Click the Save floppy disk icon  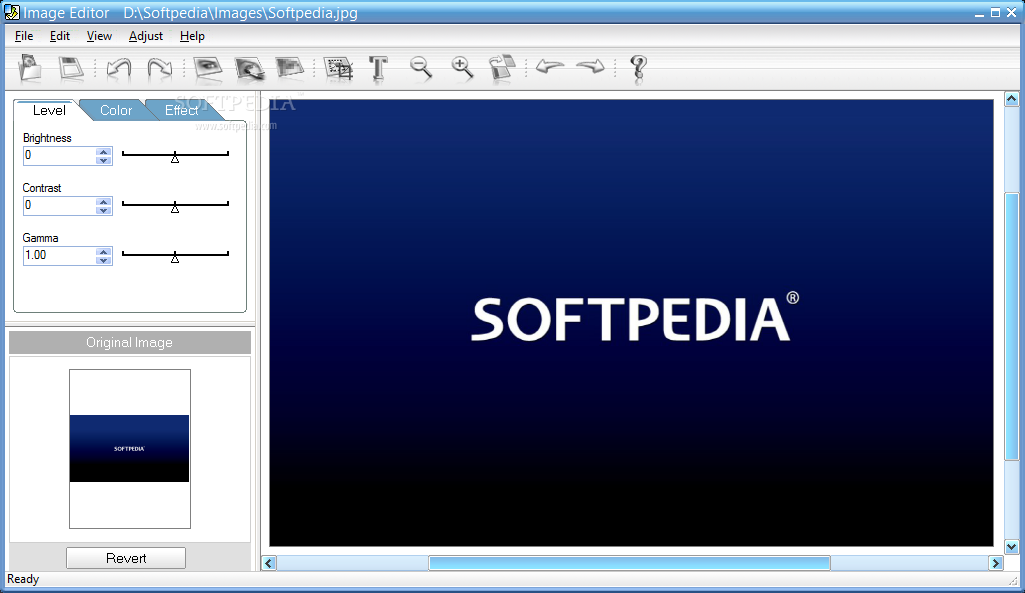pos(71,68)
